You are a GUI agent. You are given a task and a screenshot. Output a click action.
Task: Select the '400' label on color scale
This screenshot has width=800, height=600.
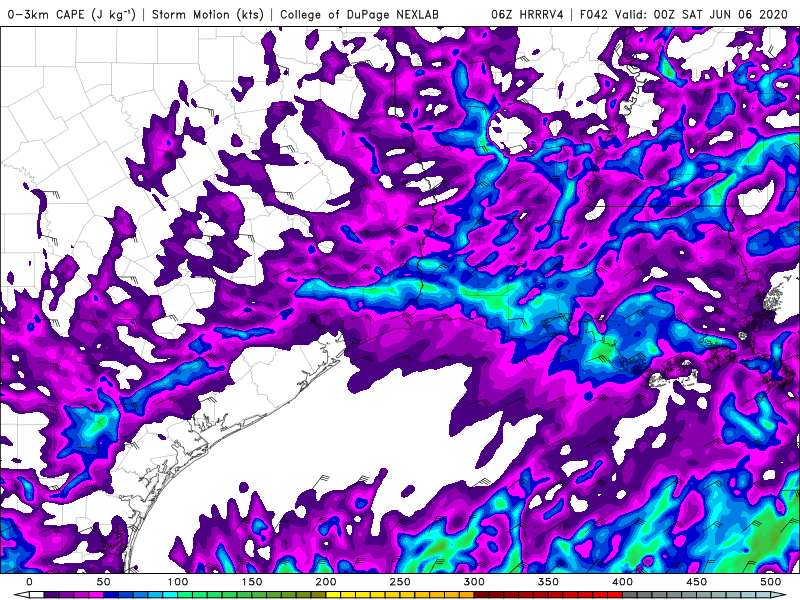[622, 582]
